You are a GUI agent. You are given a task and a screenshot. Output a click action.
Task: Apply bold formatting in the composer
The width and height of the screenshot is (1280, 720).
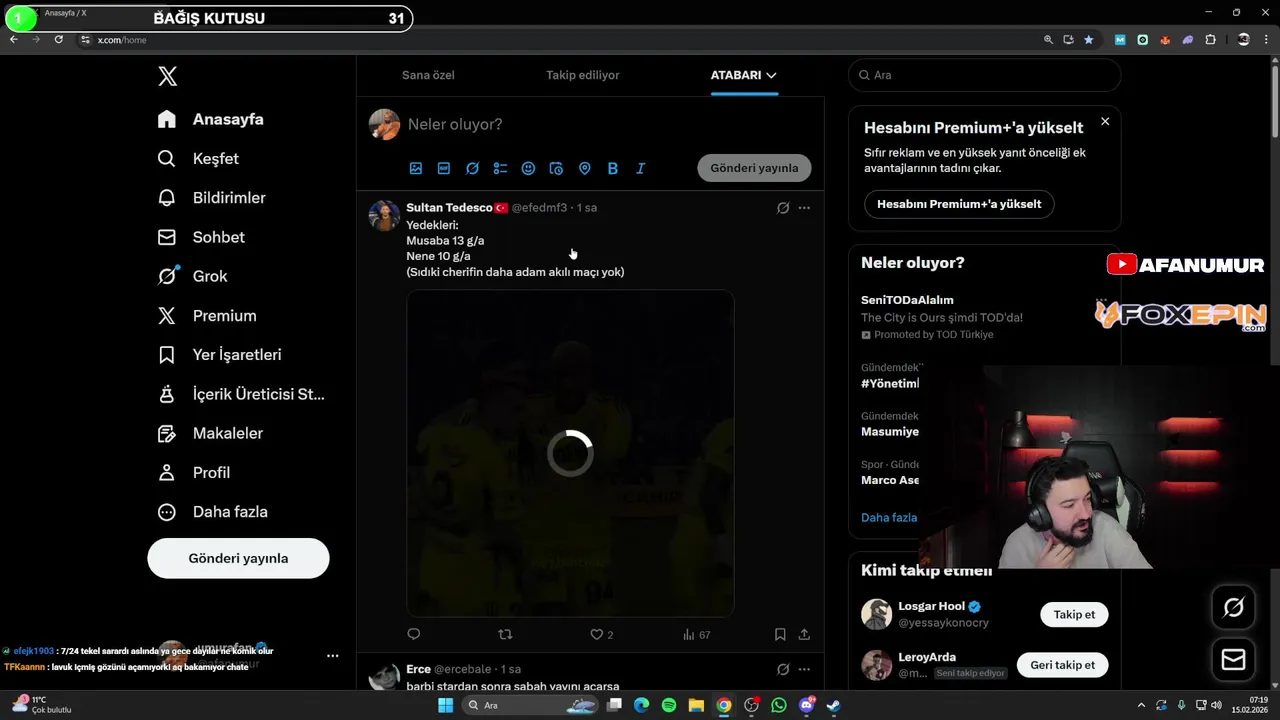tap(613, 168)
